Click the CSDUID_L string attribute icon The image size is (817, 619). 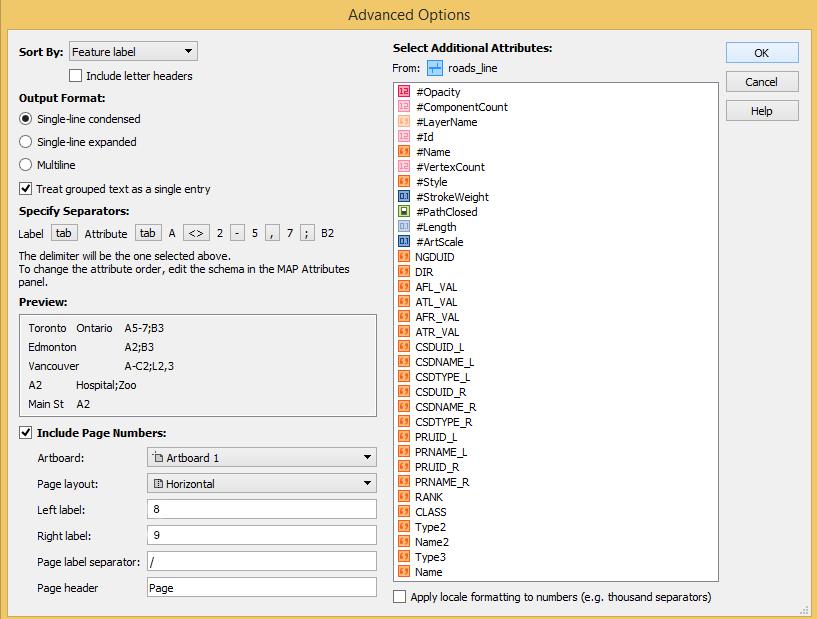[404, 347]
